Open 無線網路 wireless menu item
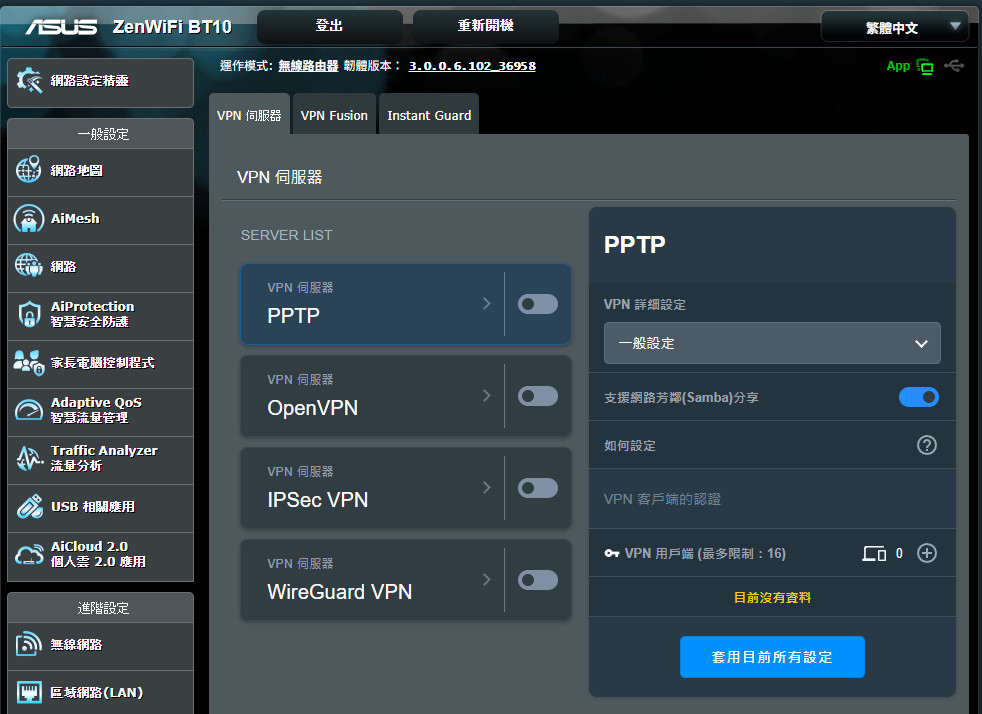 101,644
